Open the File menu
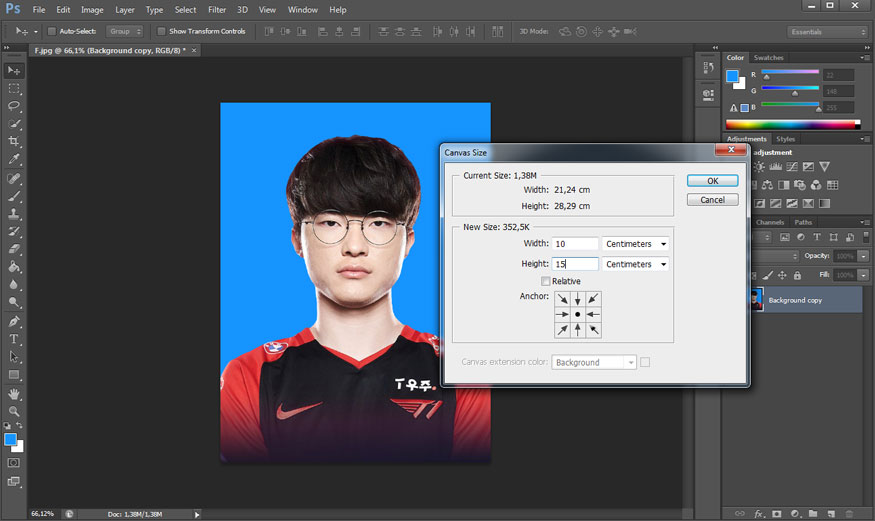The height and width of the screenshot is (521, 875). click(x=39, y=9)
